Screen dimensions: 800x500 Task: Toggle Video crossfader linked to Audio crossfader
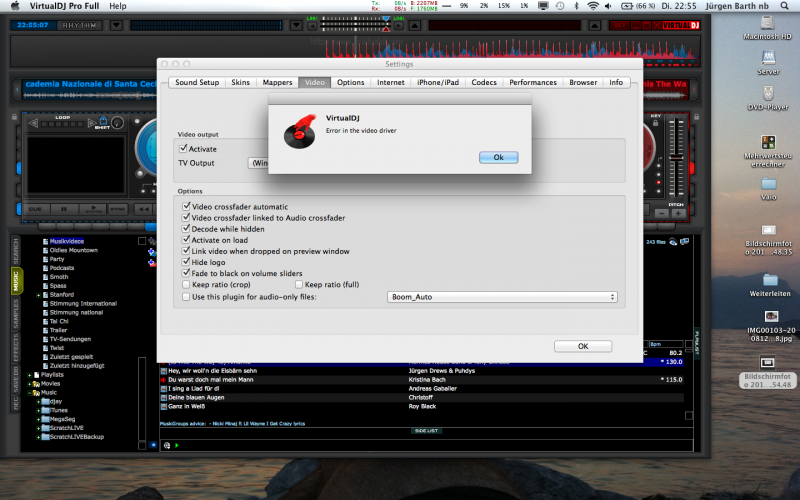[186, 217]
